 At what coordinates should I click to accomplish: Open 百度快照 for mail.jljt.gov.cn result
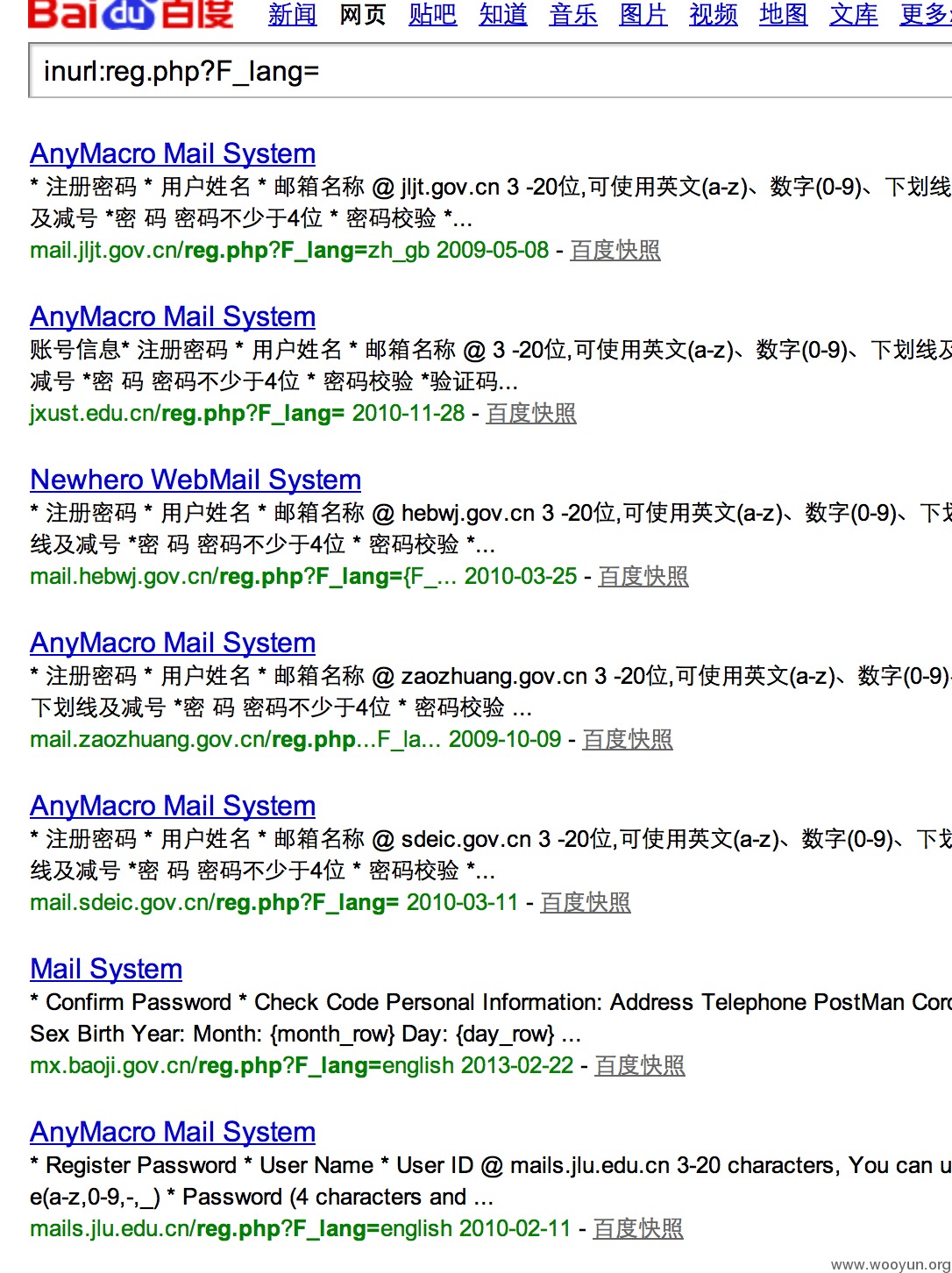pyautogui.click(x=615, y=250)
